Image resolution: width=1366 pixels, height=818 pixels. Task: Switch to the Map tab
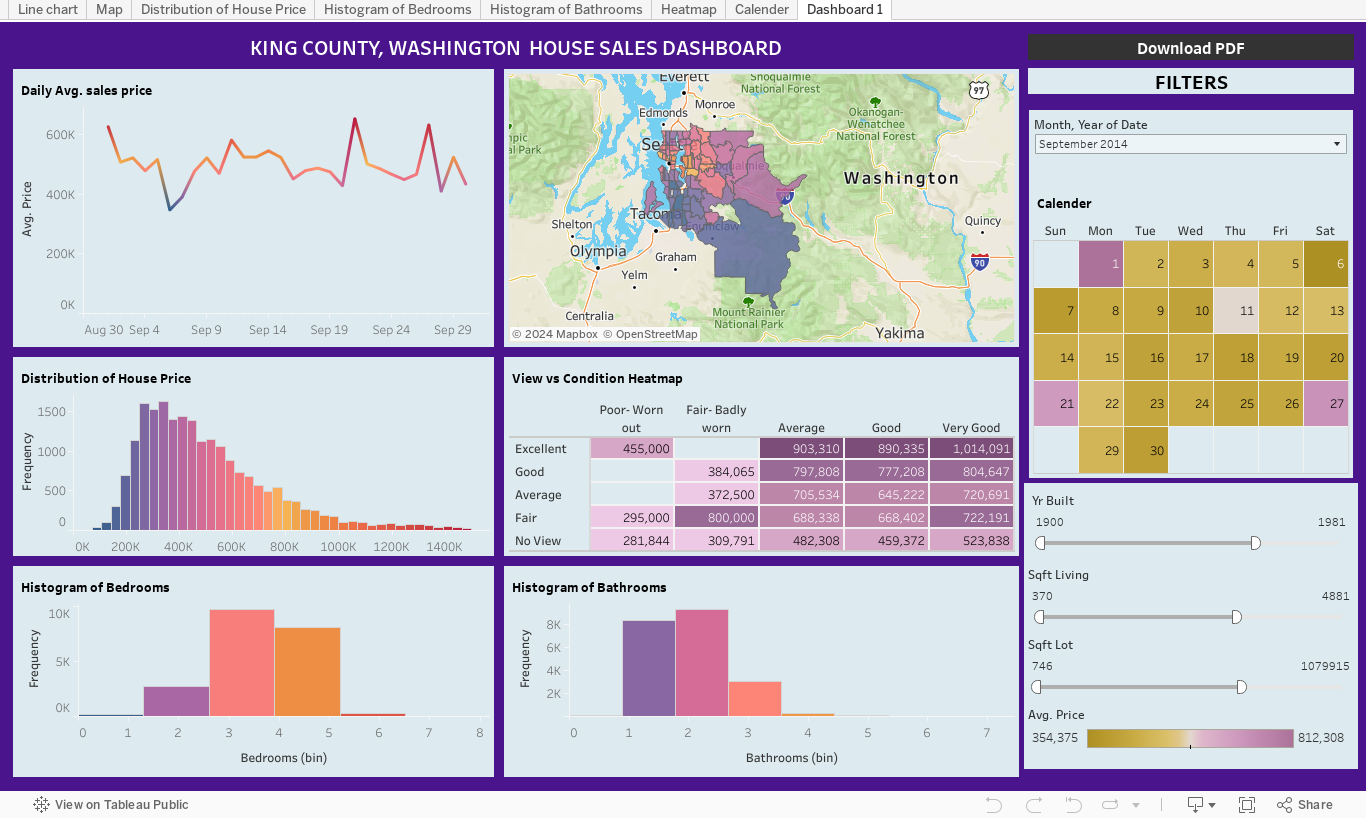(x=109, y=9)
